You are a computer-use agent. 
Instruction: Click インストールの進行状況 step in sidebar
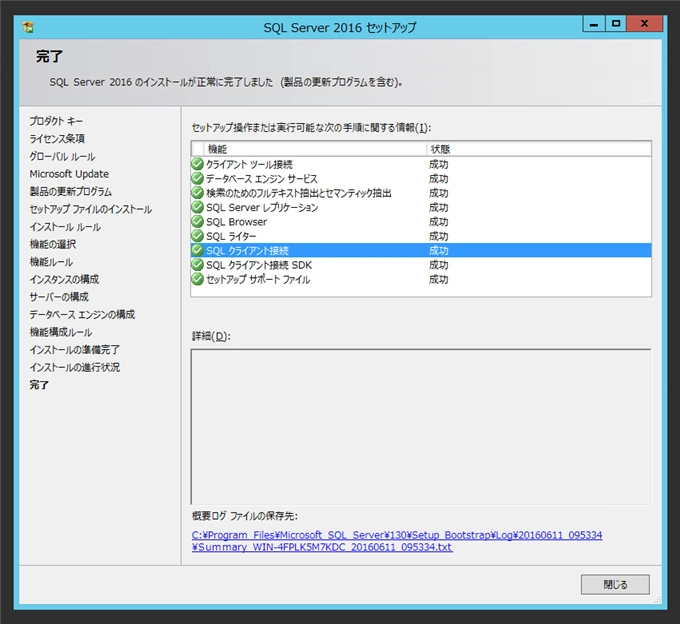point(75,367)
